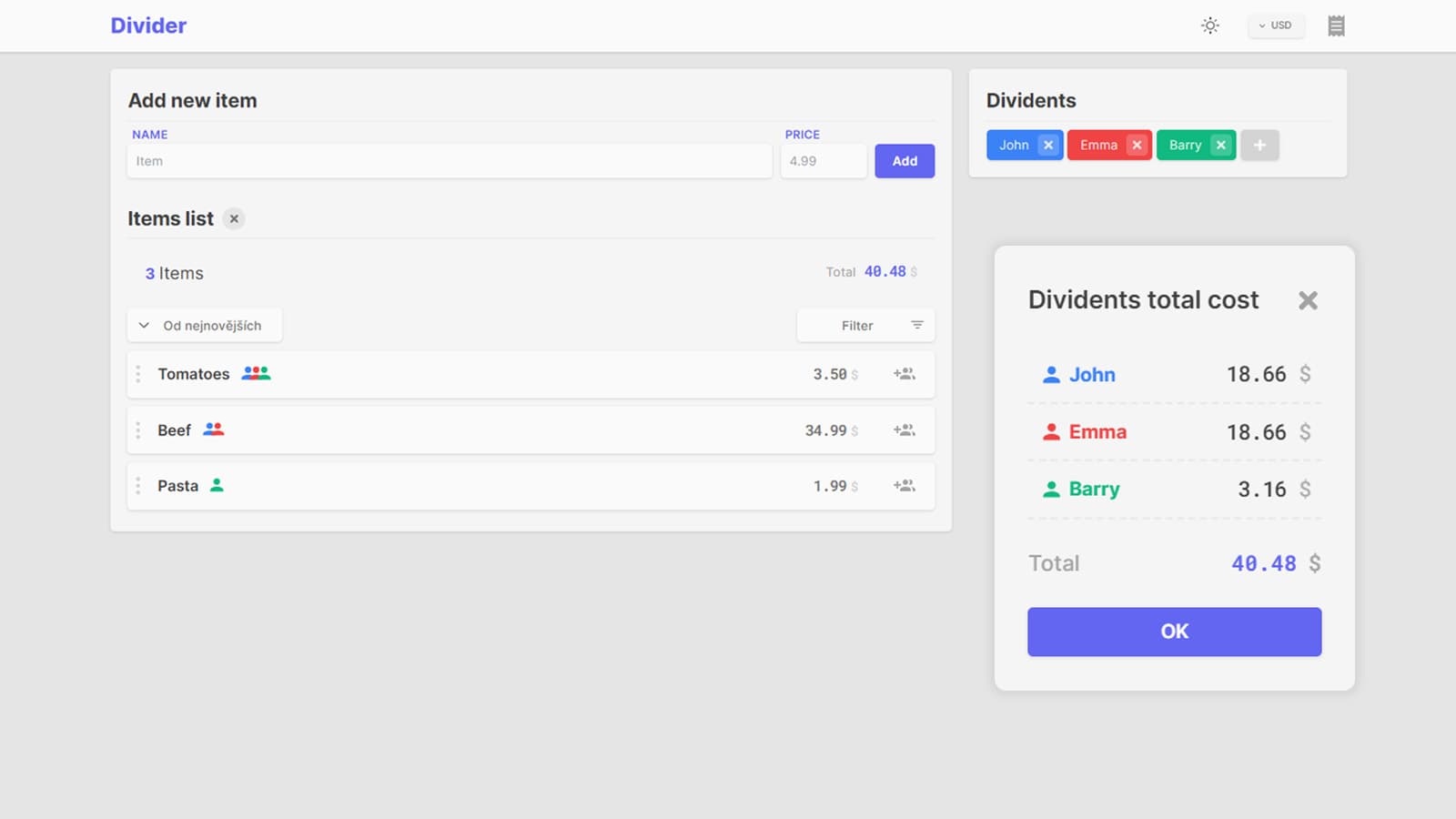Remove John from dividents

point(1048,146)
